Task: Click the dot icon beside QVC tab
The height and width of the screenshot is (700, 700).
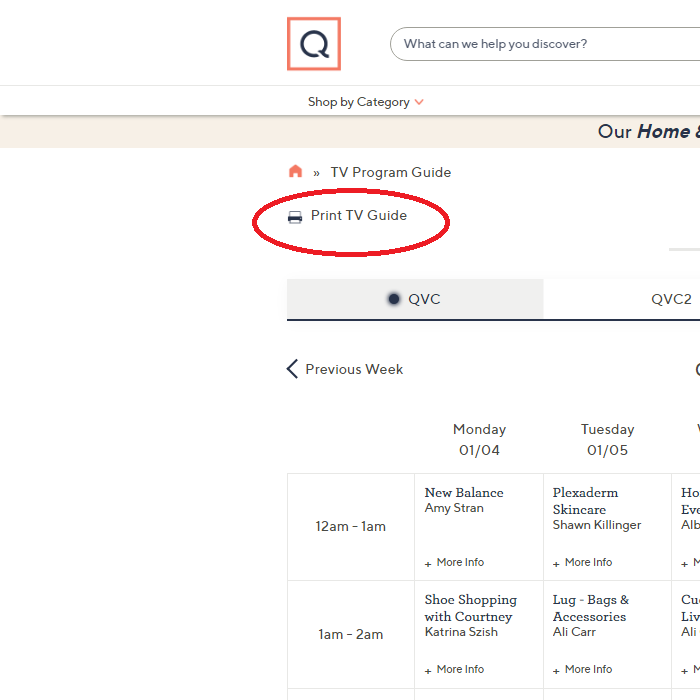Action: [x=394, y=299]
